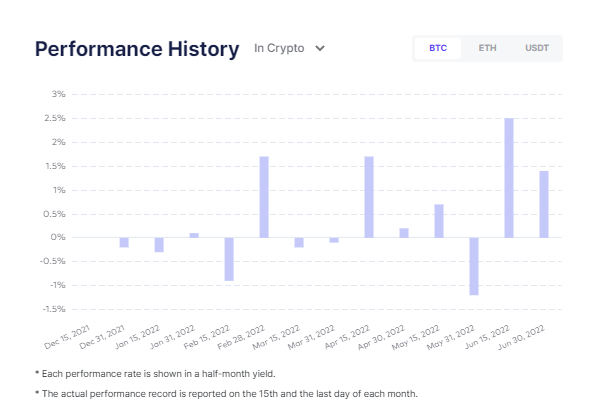
Task: Select the BTC tab
Action: pos(438,48)
